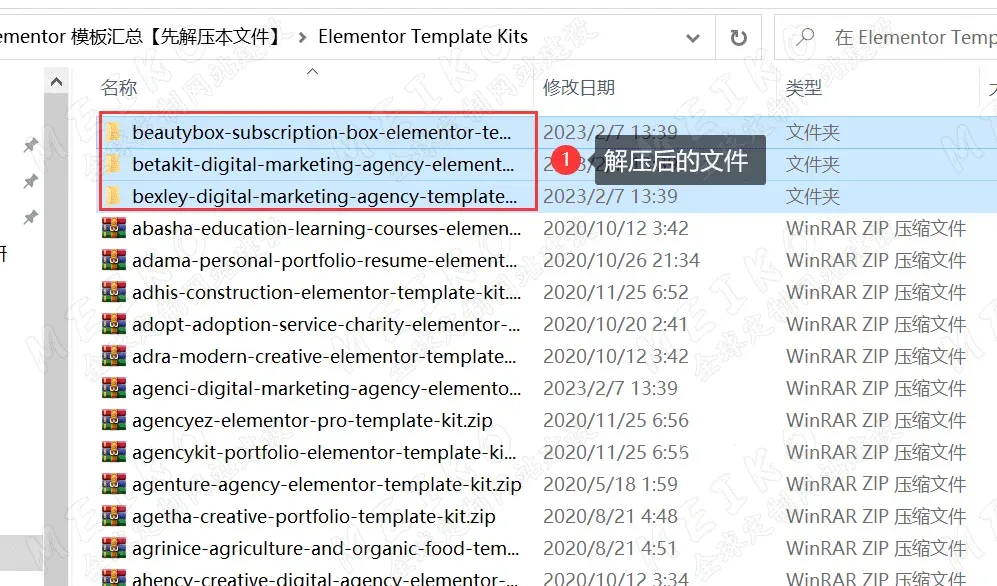Click the first pinned quick-access pin icon

31,146
